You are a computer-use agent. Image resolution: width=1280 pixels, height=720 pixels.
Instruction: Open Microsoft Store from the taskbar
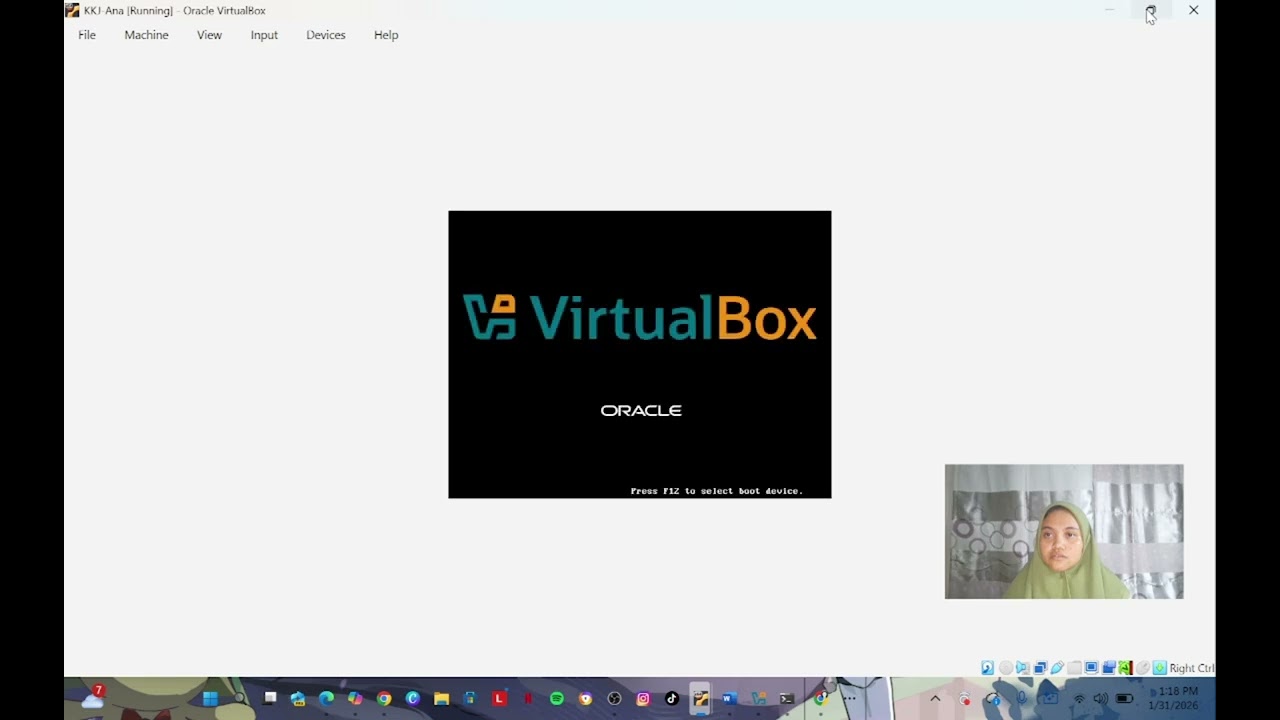pyautogui.click(x=470, y=699)
